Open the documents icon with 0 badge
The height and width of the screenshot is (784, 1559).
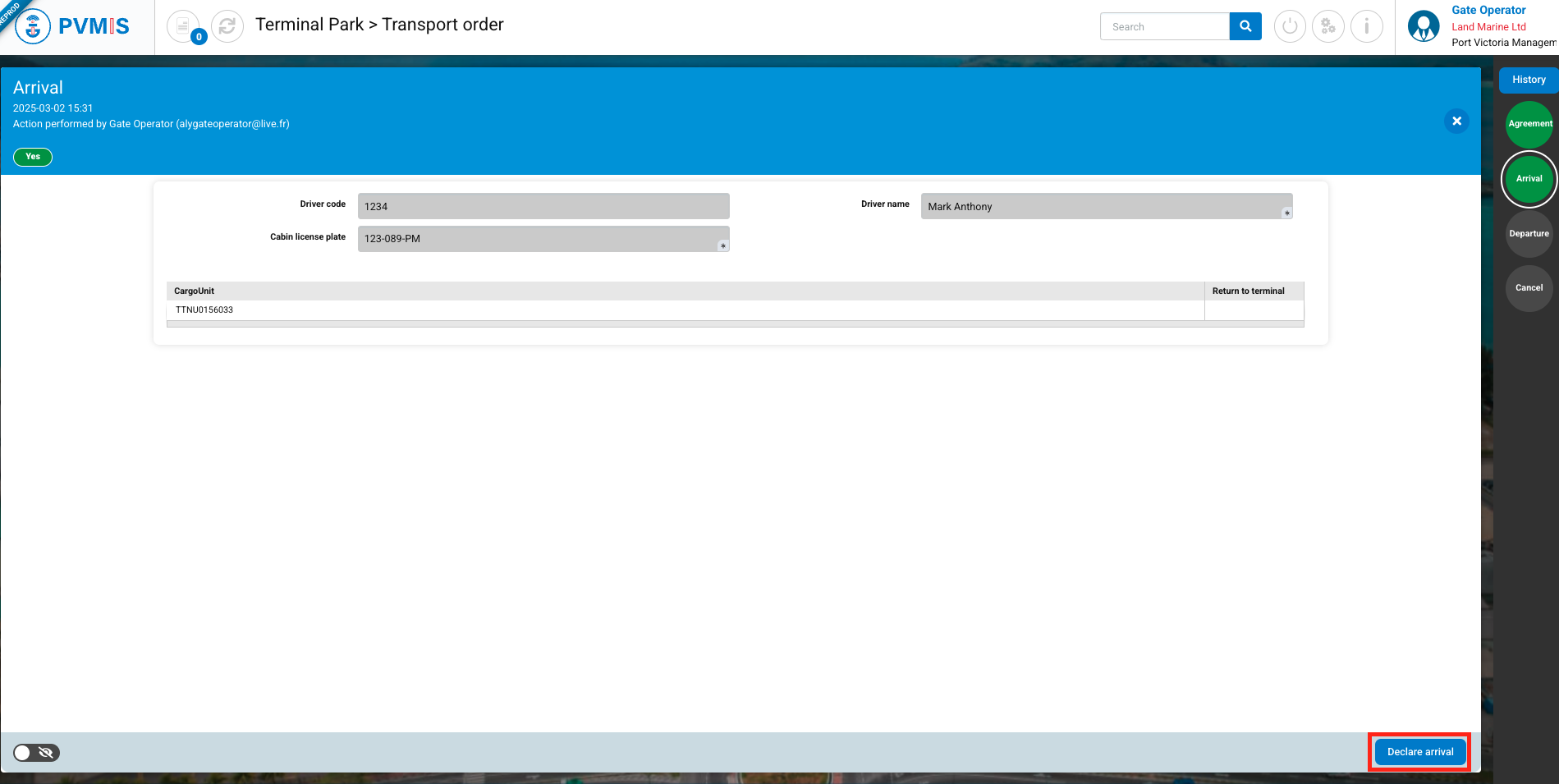(183, 26)
